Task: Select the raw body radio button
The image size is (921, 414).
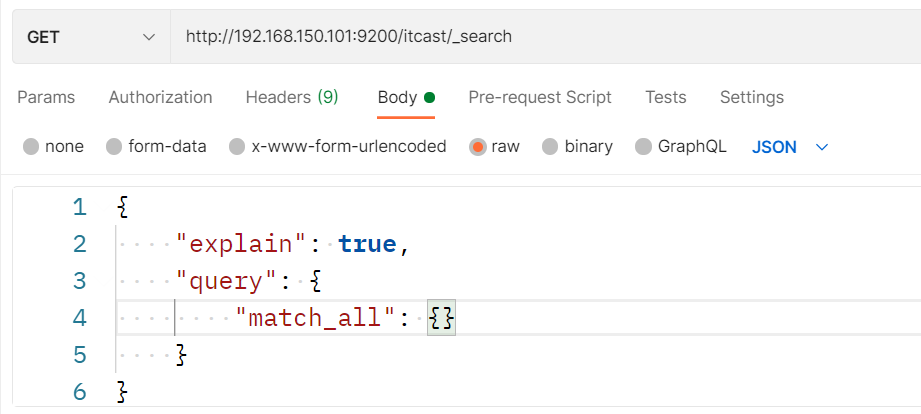Action: coord(478,147)
